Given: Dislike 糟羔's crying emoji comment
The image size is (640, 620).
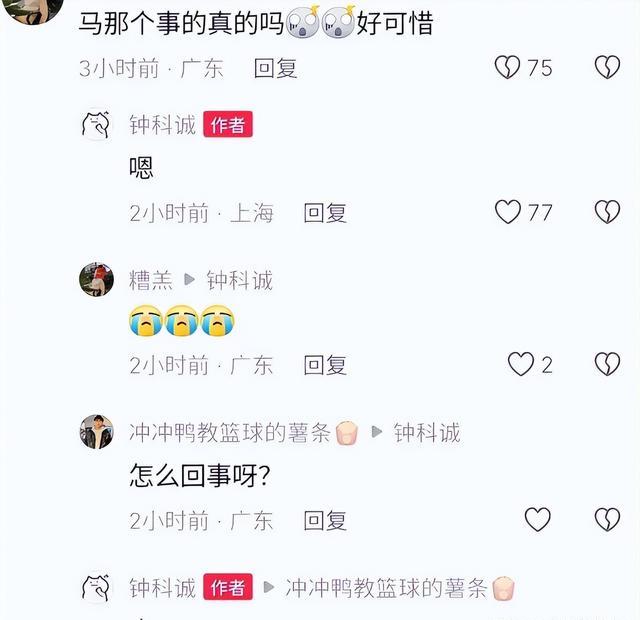Looking at the screenshot, I should [x=607, y=364].
